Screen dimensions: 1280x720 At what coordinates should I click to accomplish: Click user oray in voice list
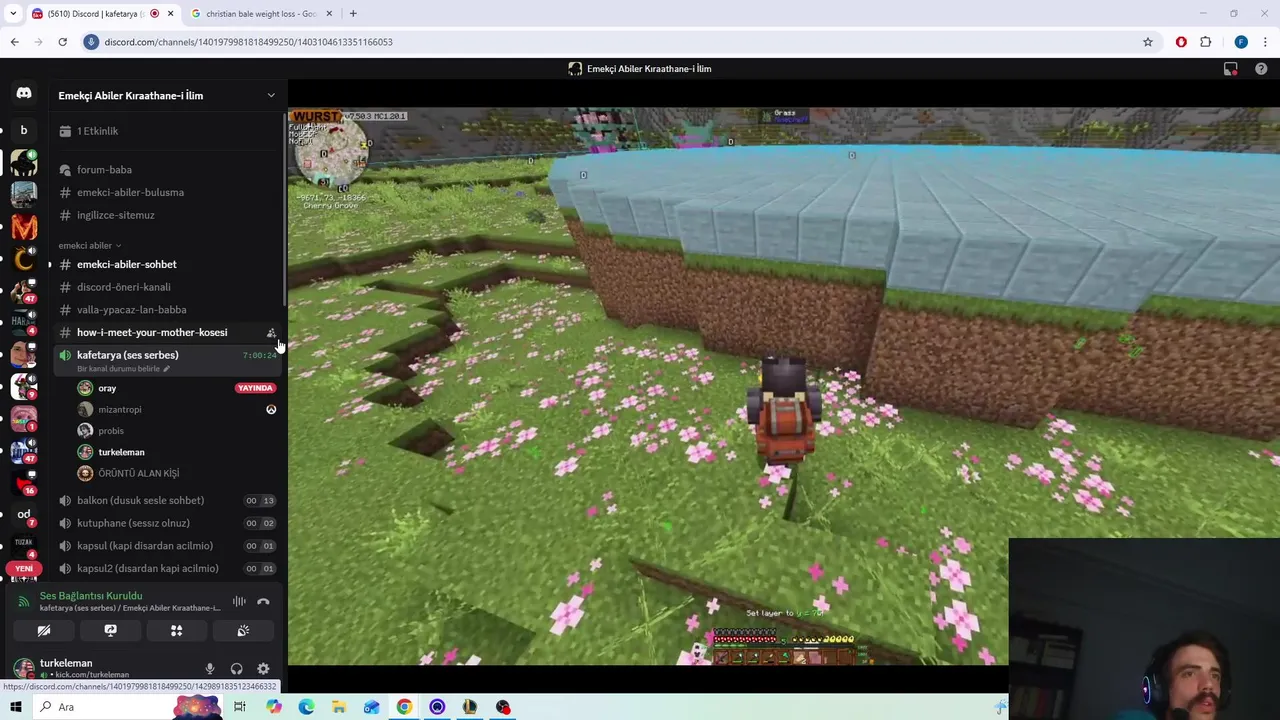107,388
